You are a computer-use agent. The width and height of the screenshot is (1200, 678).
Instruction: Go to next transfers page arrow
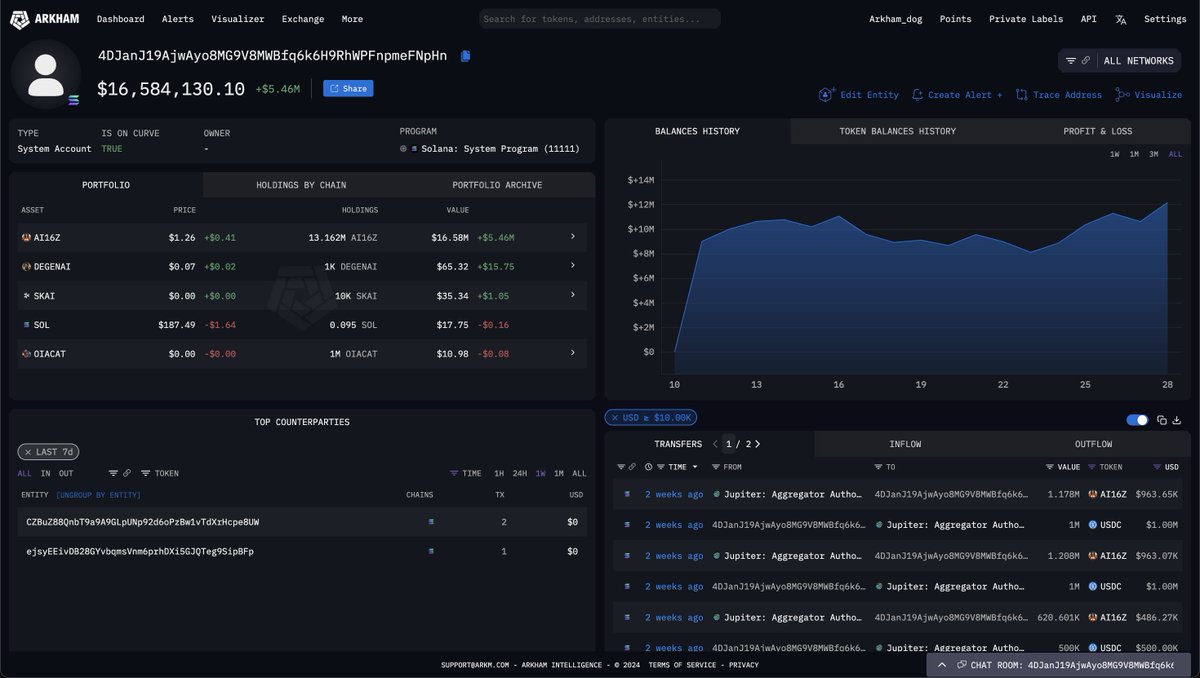coord(758,444)
